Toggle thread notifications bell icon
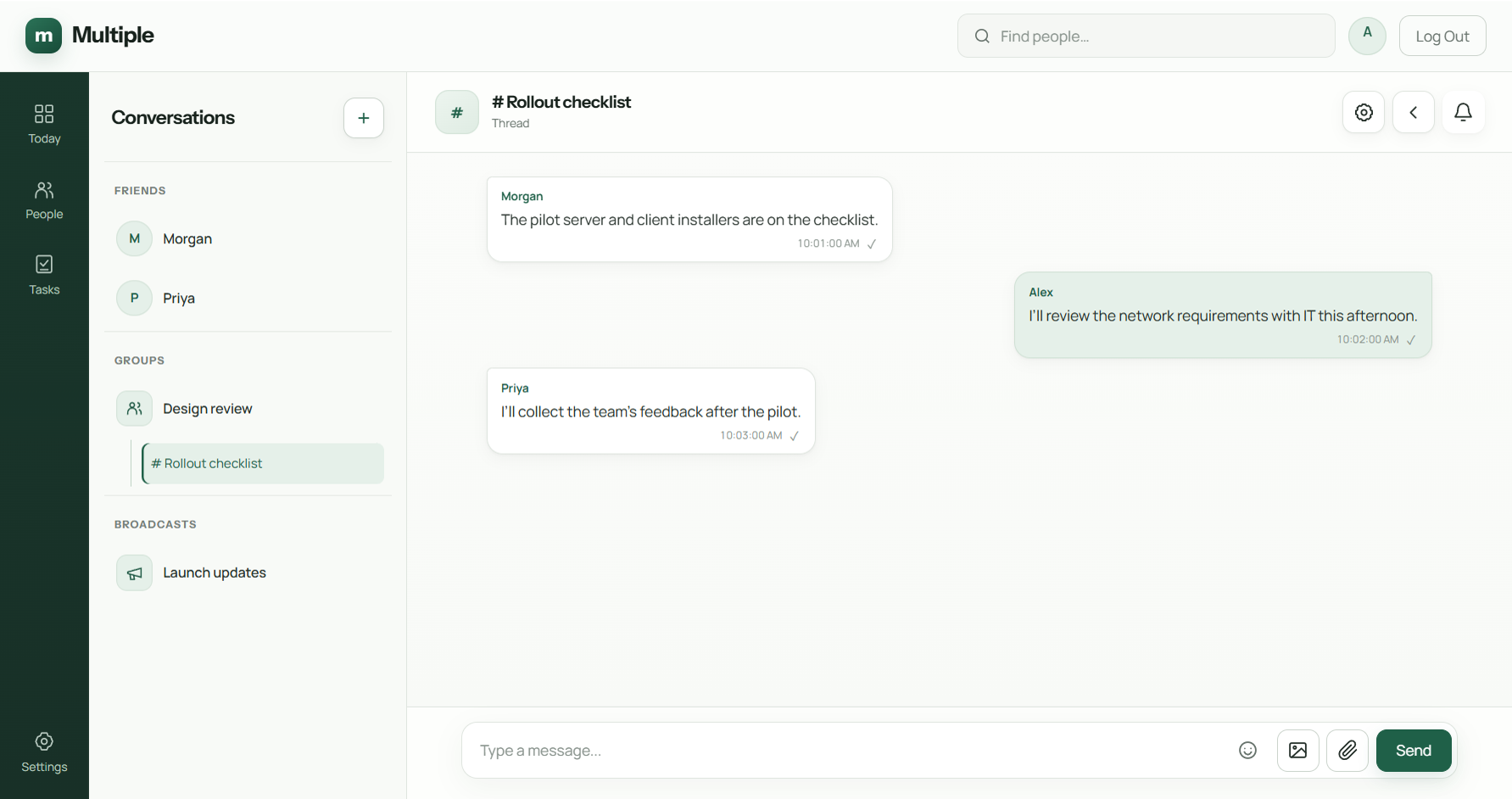The height and width of the screenshot is (799, 1512). click(1464, 112)
